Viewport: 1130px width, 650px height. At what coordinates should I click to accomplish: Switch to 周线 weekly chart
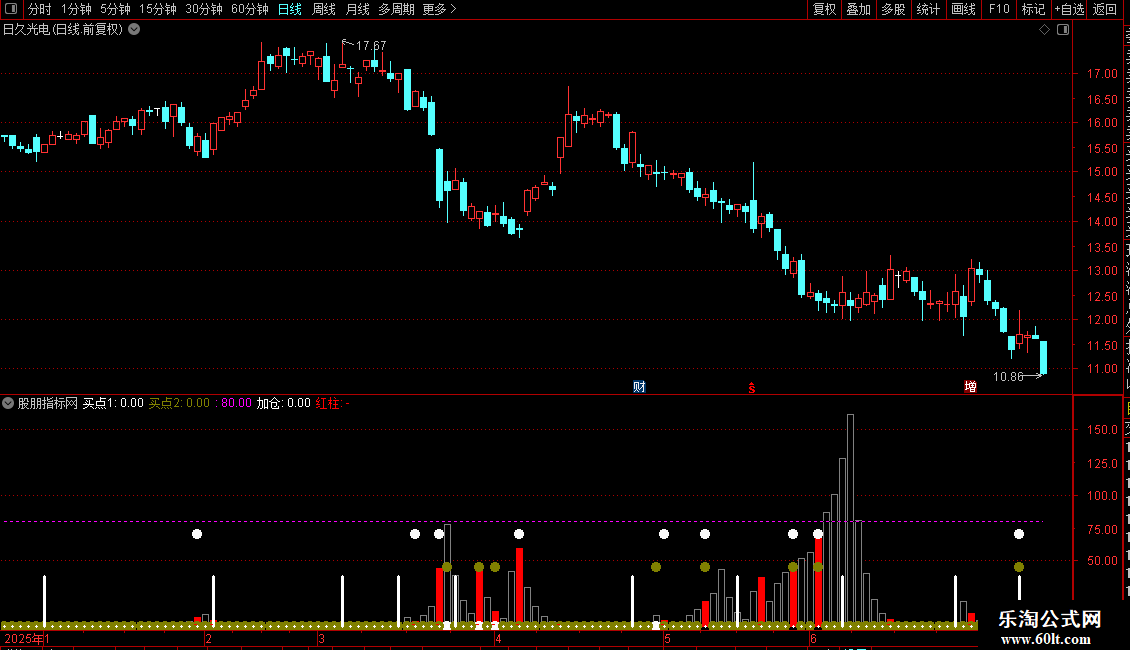tap(324, 9)
